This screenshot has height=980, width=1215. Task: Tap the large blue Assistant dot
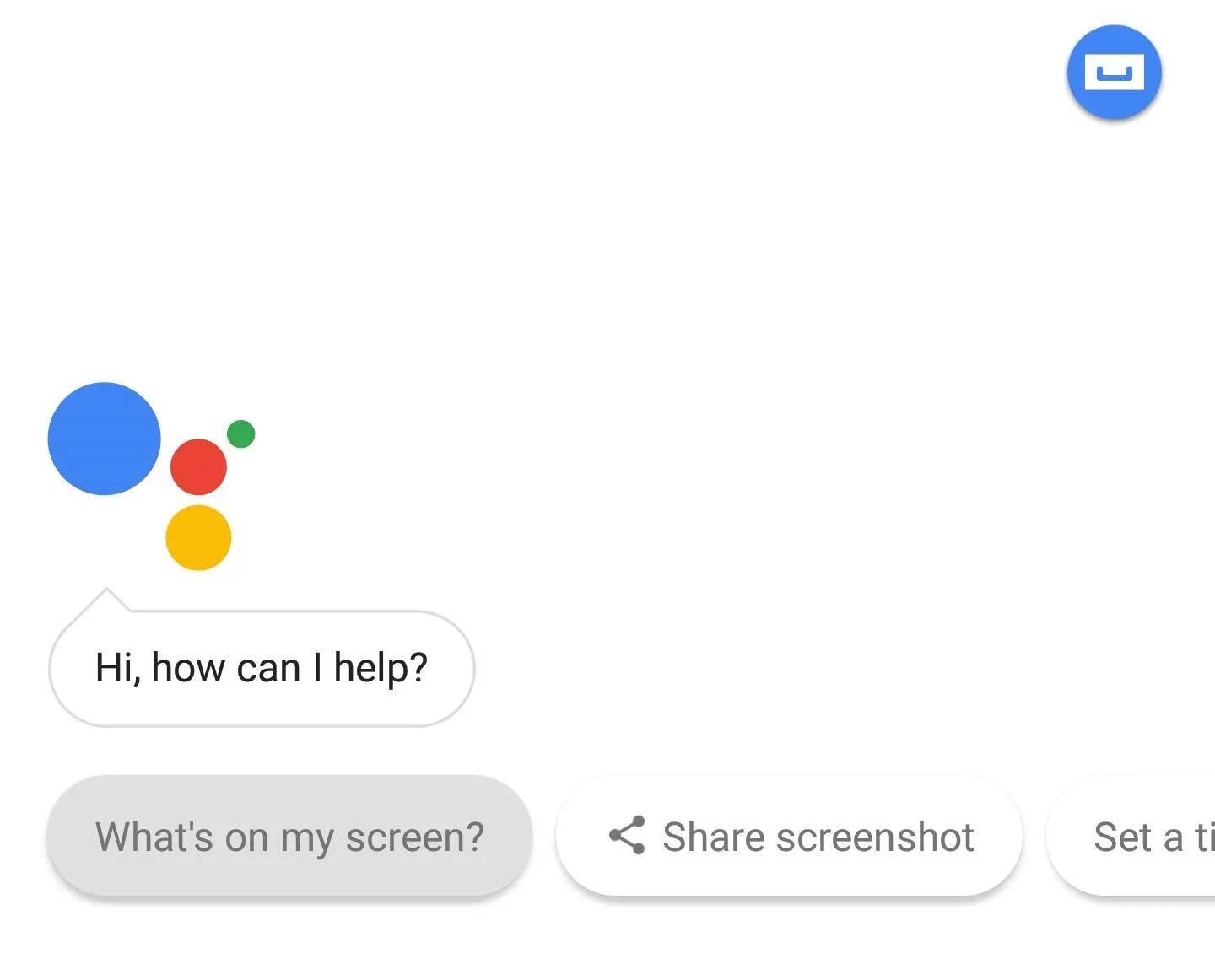(104, 439)
